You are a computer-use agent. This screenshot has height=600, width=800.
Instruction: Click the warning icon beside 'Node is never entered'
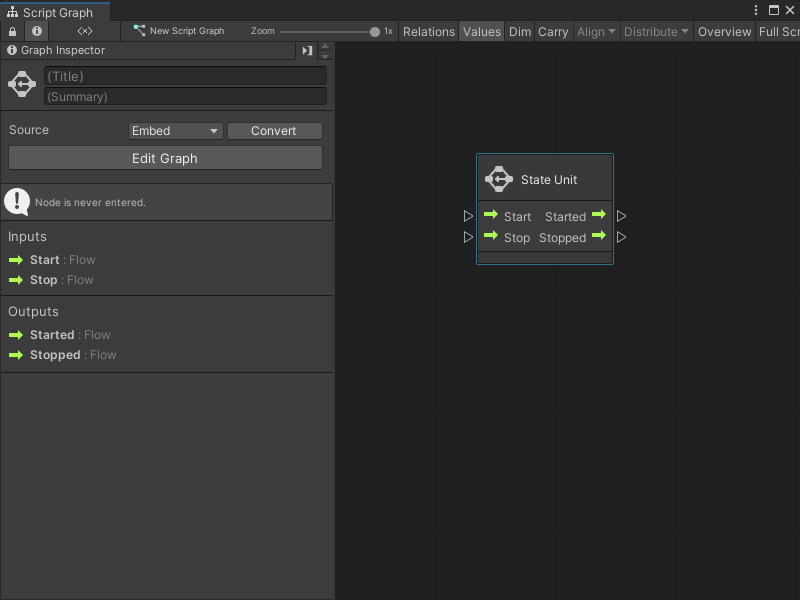click(17, 201)
